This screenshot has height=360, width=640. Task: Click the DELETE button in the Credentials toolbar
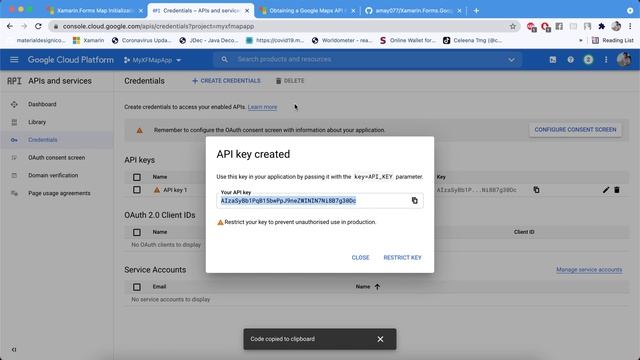click(290, 81)
